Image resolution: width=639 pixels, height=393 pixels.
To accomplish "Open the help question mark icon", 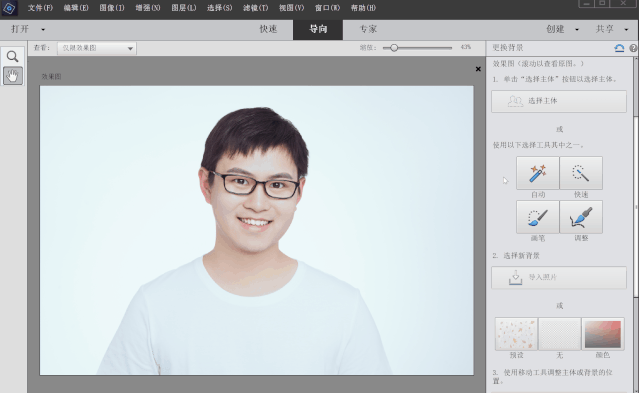I will pos(633,48).
